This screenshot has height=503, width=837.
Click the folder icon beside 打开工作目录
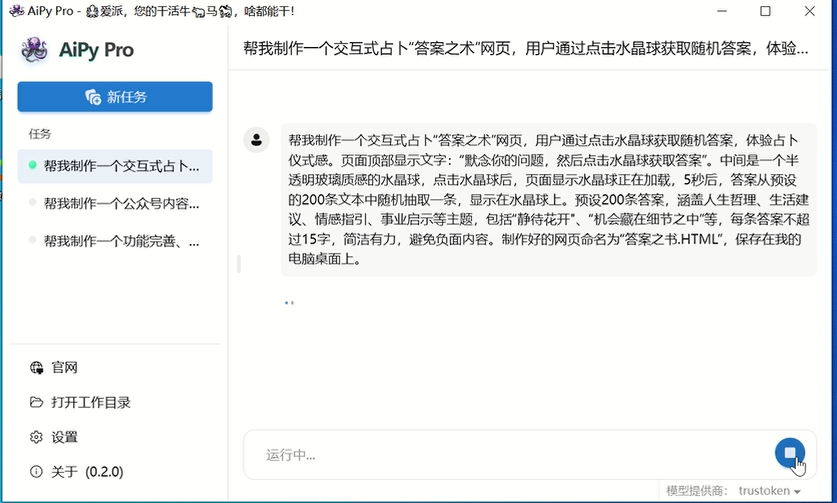click(x=36, y=402)
